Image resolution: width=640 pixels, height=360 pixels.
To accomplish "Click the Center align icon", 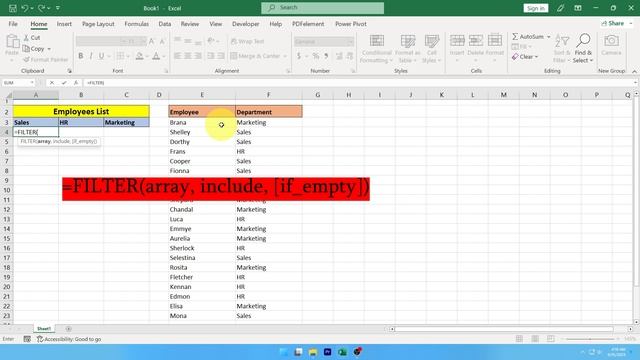I will (x=188, y=56).
